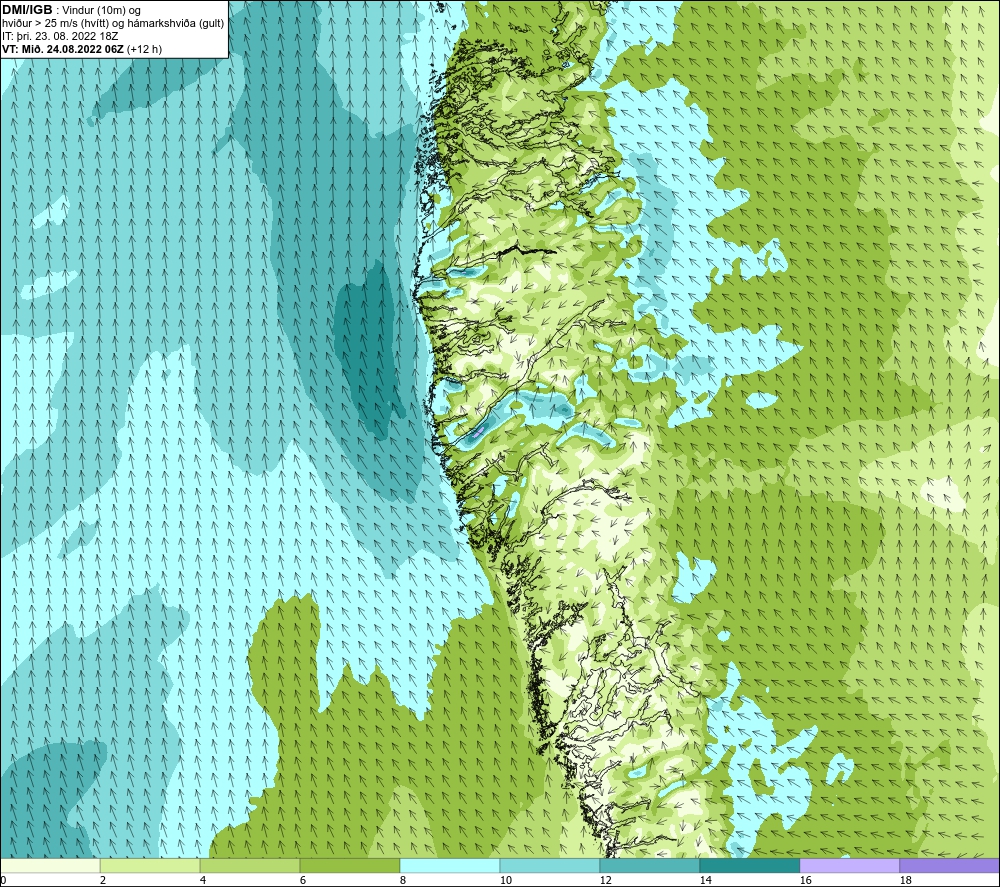Screen dimensions: 1000x887
Task: Click the 'VT: Mið. 24.08.2022 06Z' valid time
Action: click(x=63, y=49)
